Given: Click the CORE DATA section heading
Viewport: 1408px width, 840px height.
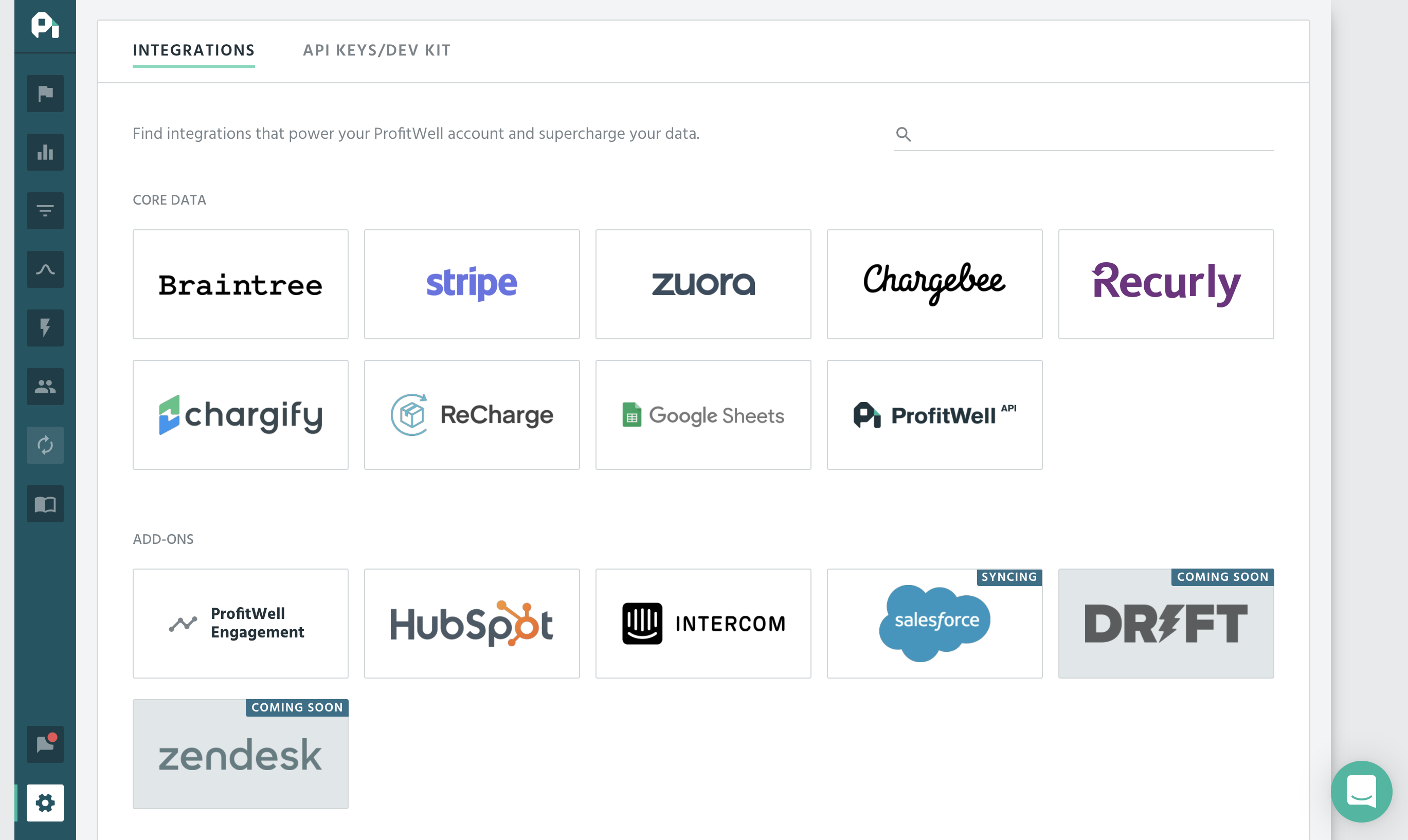Looking at the screenshot, I should tap(169, 200).
